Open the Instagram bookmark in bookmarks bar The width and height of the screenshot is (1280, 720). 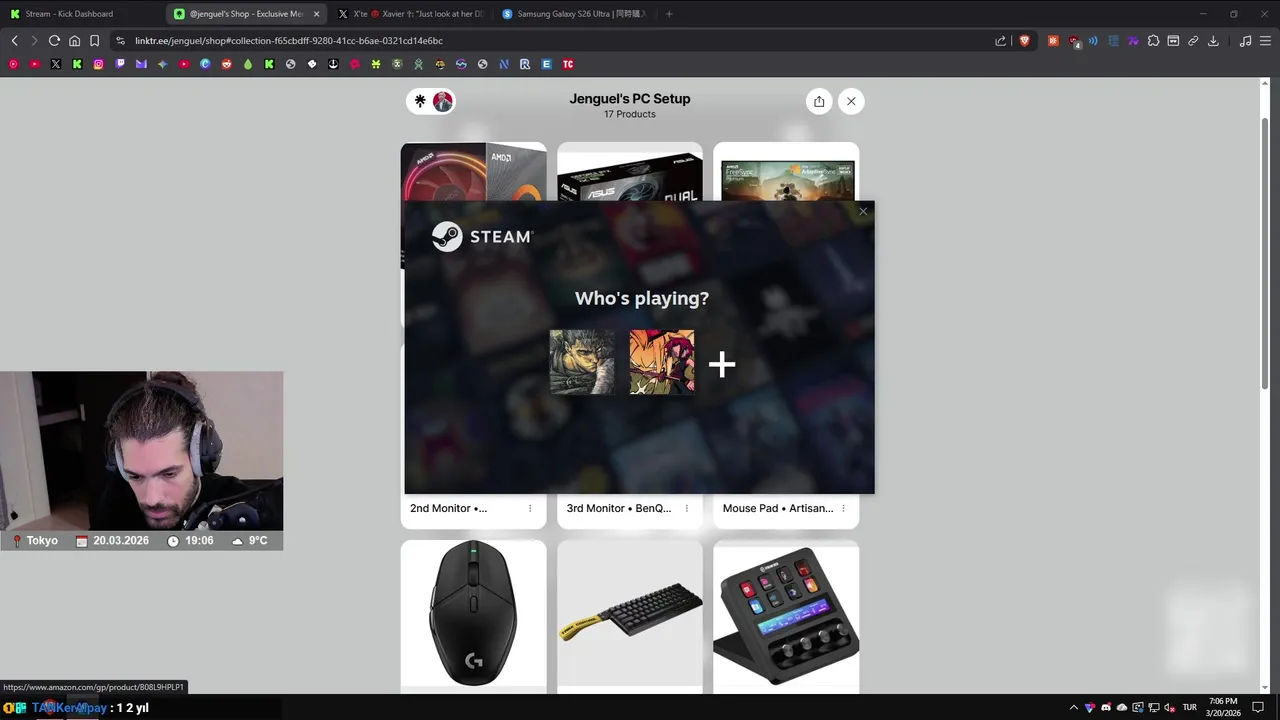click(98, 64)
